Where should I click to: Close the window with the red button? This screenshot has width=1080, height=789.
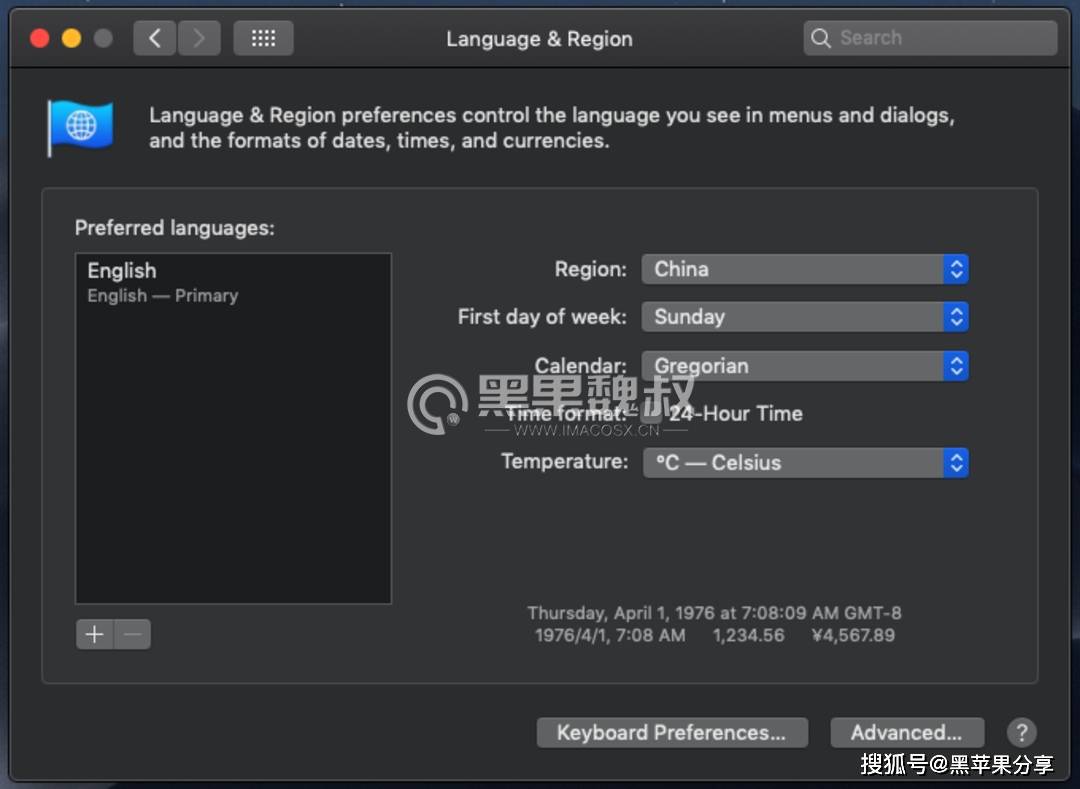[40, 39]
